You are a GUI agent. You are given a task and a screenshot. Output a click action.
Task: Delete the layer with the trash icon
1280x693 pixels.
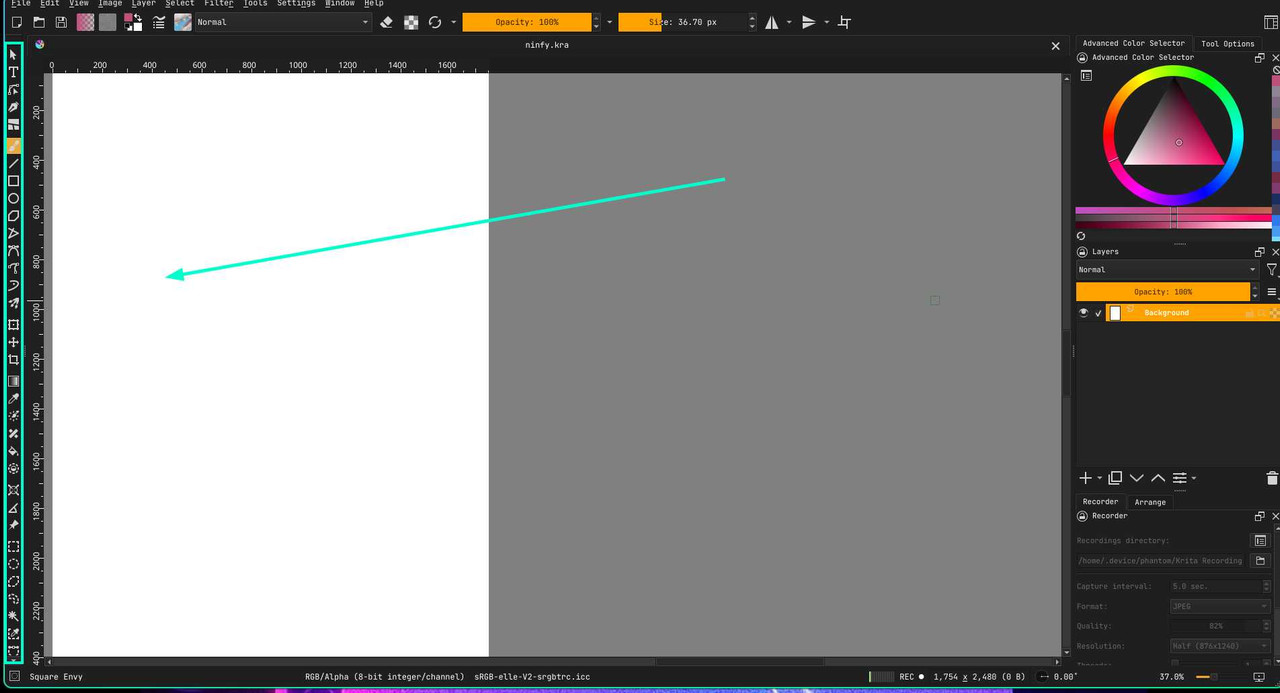pyautogui.click(x=1272, y=479)
